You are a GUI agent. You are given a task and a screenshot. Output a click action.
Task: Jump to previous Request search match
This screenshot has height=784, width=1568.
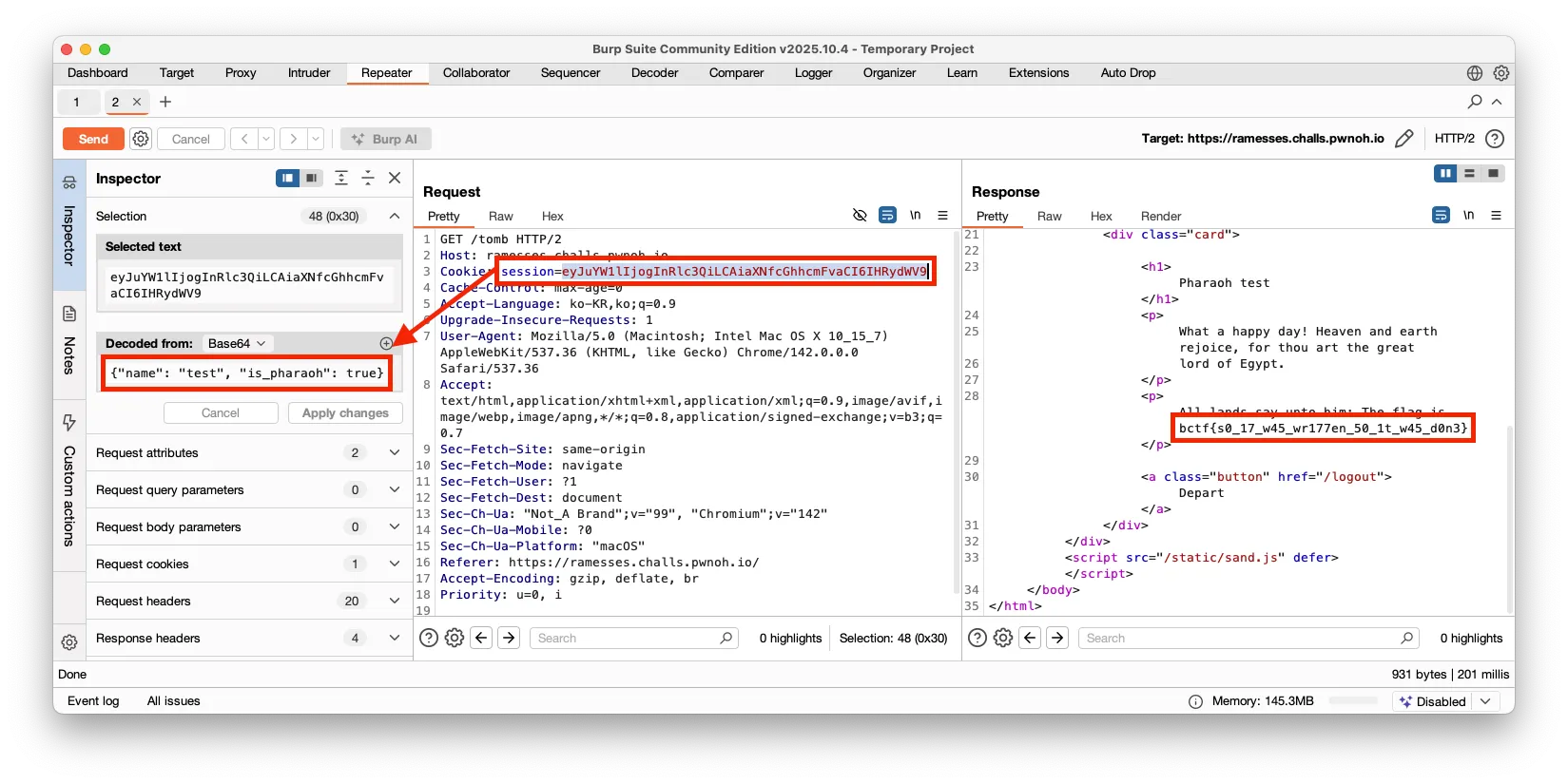point(482,638)
